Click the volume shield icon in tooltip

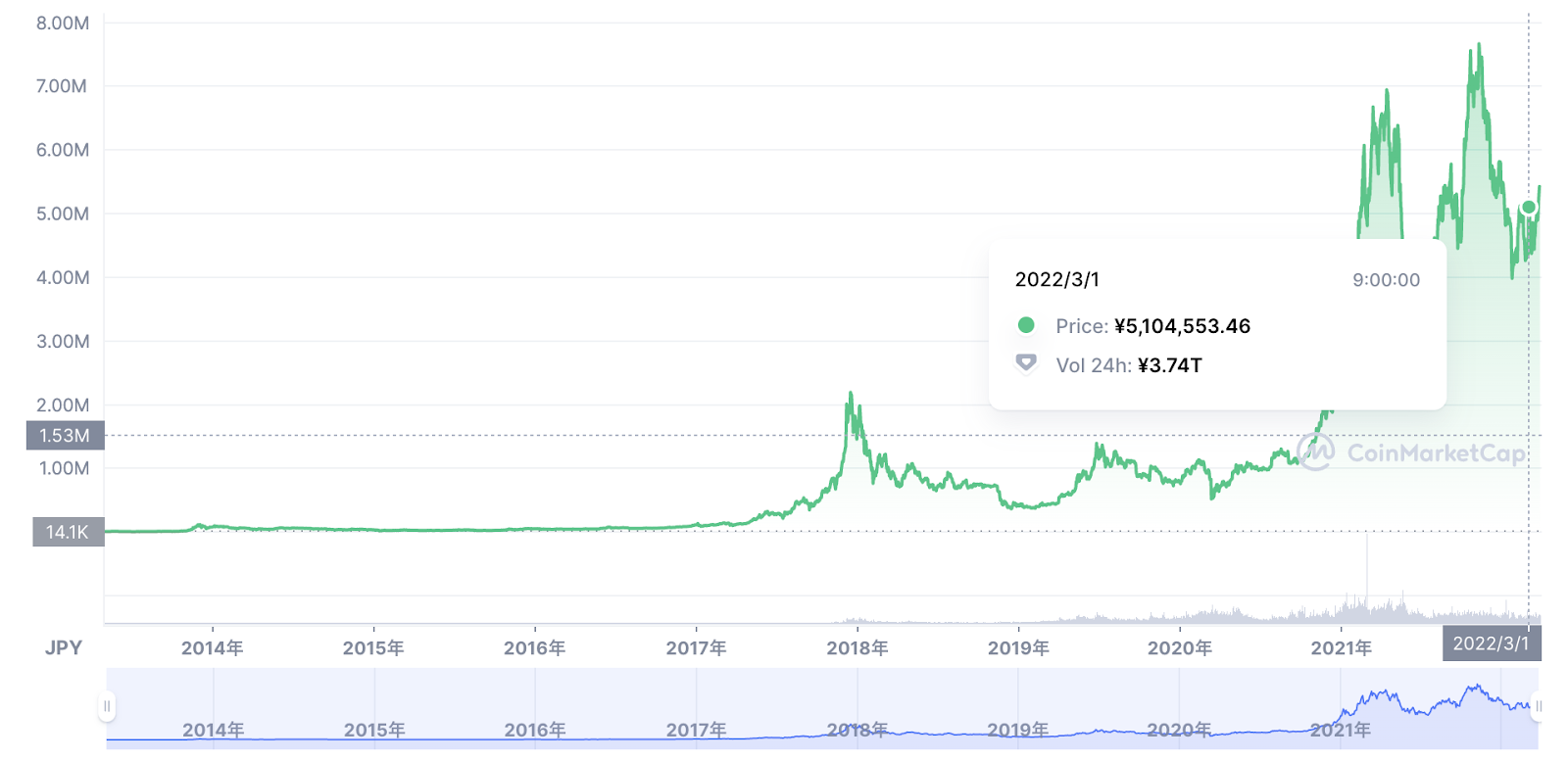point(1026,363)
